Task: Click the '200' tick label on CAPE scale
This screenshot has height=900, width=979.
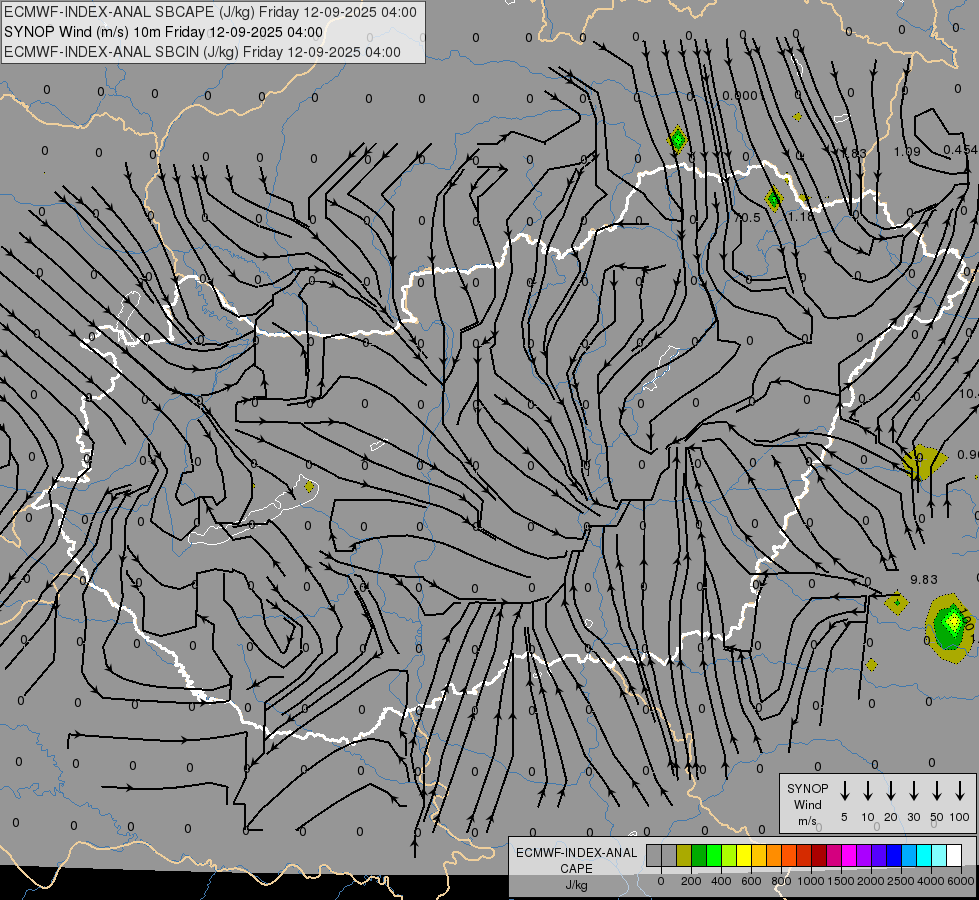Action: (x=691, y=881)
